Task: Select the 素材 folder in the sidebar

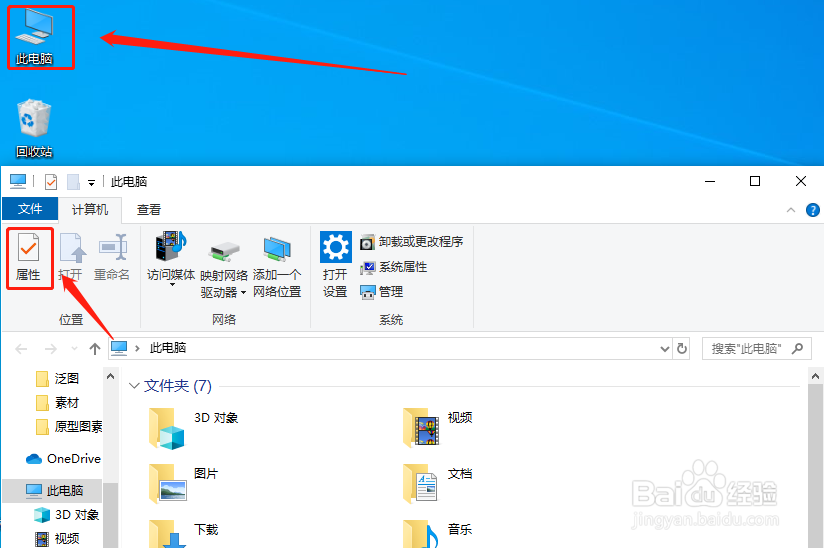Action: pyautogui.click(x=57, y=403)
